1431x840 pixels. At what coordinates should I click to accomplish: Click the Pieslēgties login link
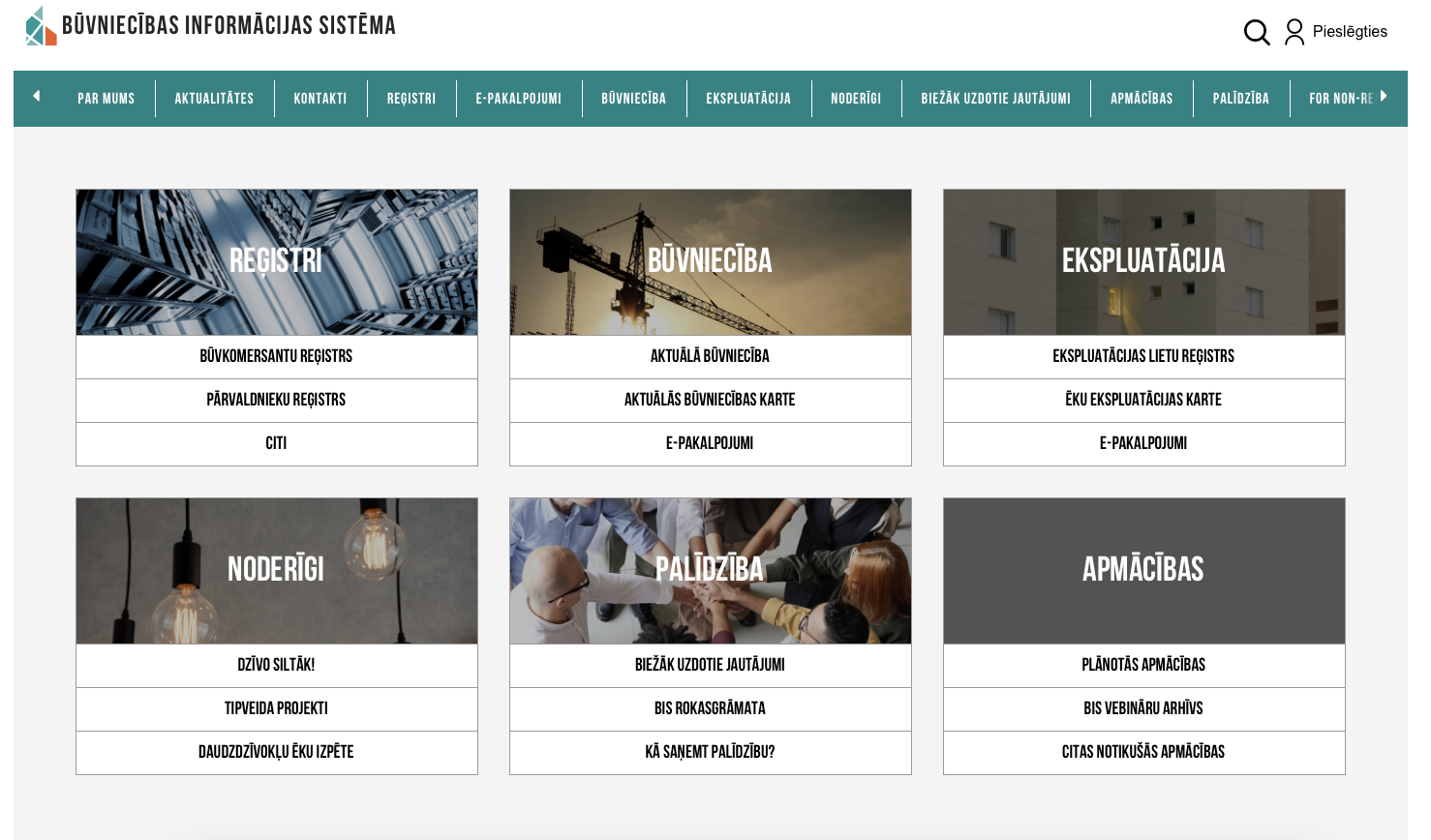[1350, 32]
